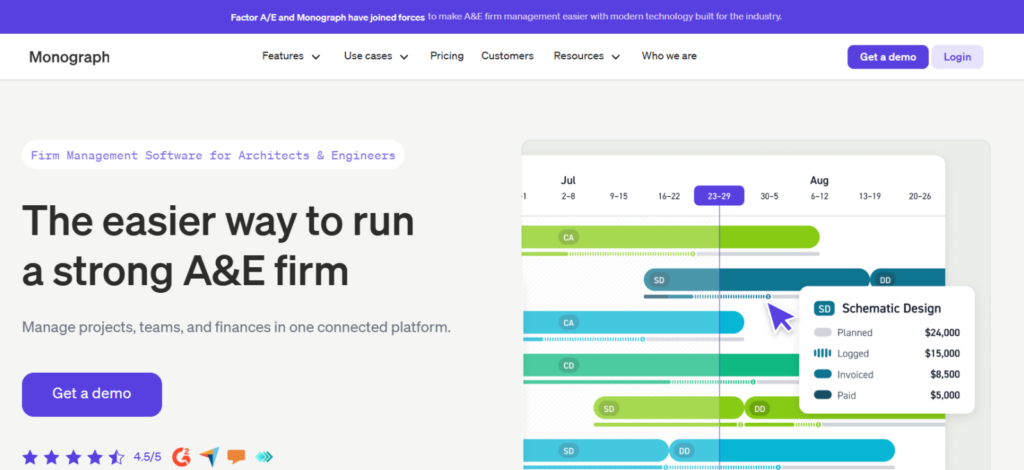Select the 20–26 week column
Screen dimensions: 1024x470
click(920, 196)
